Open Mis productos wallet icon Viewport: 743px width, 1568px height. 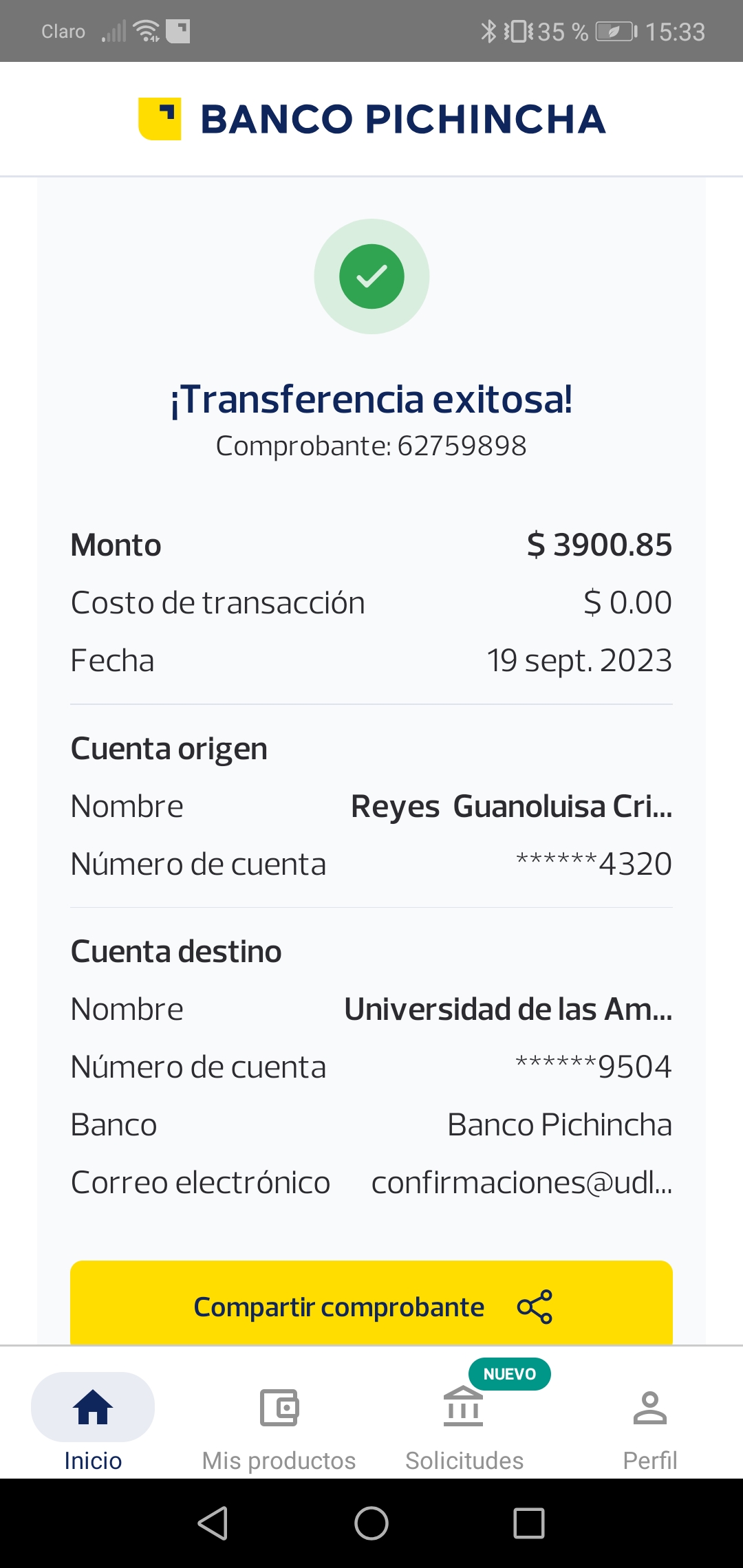279,1407
